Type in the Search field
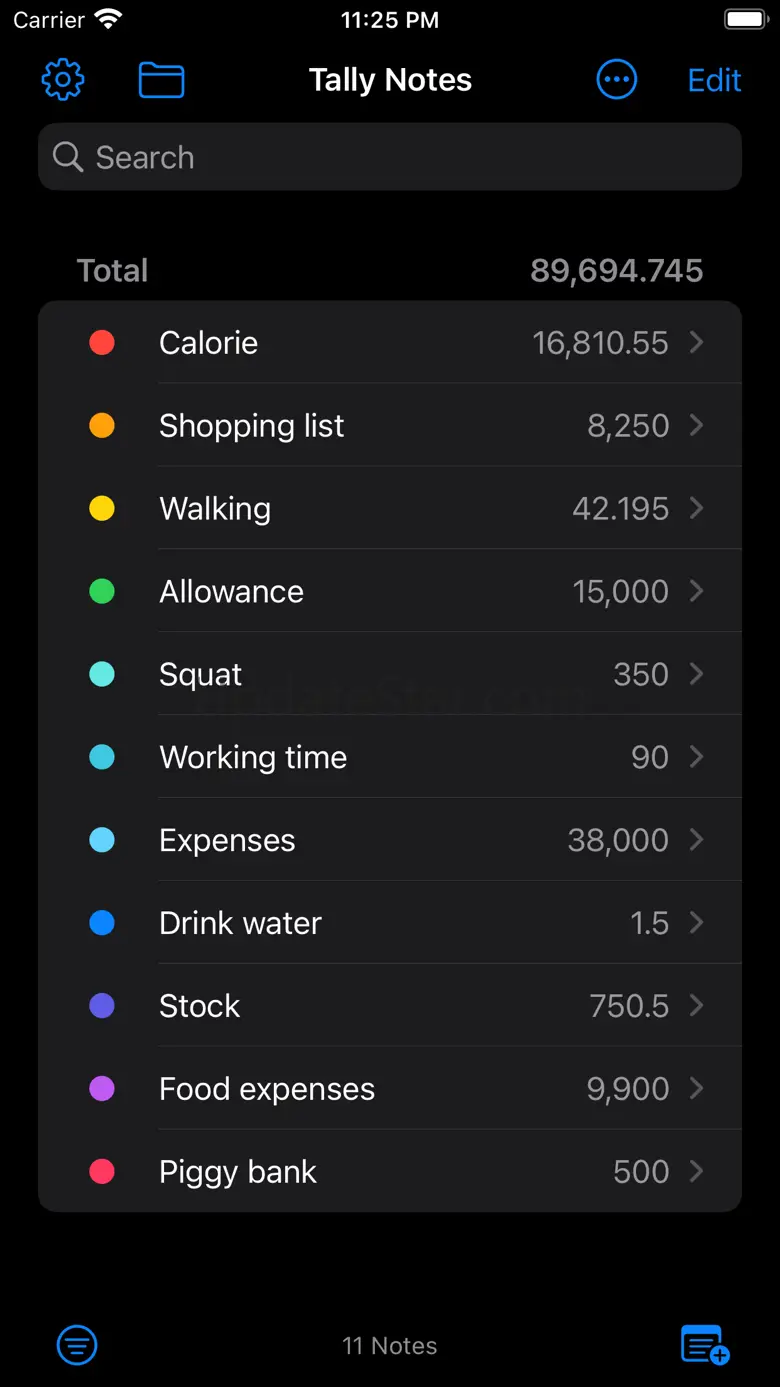Viewport: 780px width, 1387px height. (x=400, y=157)
